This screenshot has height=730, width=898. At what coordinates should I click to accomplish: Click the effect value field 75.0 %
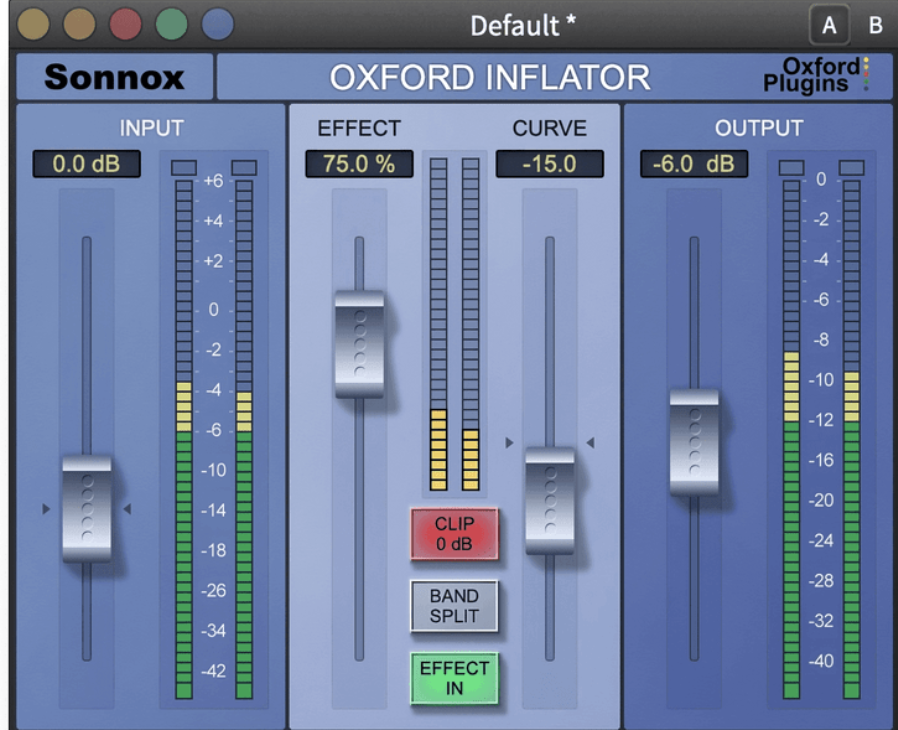click(359, 164)
